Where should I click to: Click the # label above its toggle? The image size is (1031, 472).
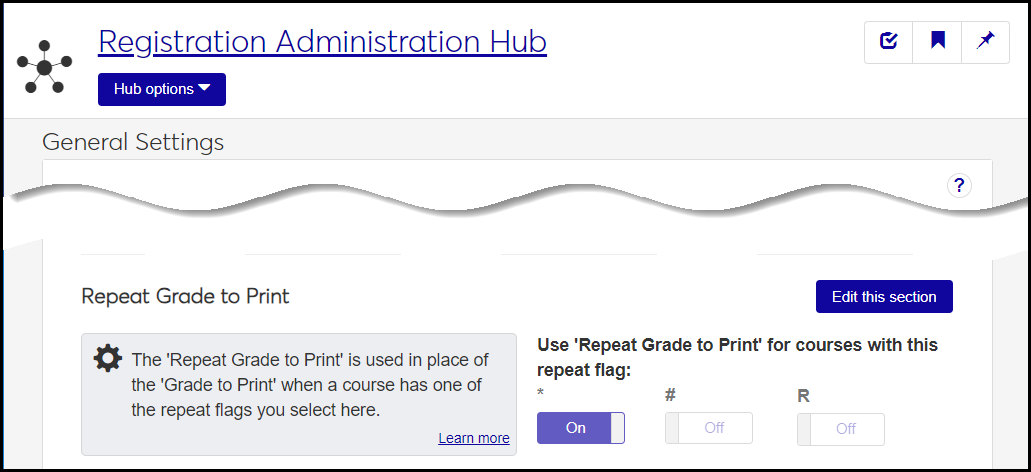pyautogui.click(x=671, y=396)
